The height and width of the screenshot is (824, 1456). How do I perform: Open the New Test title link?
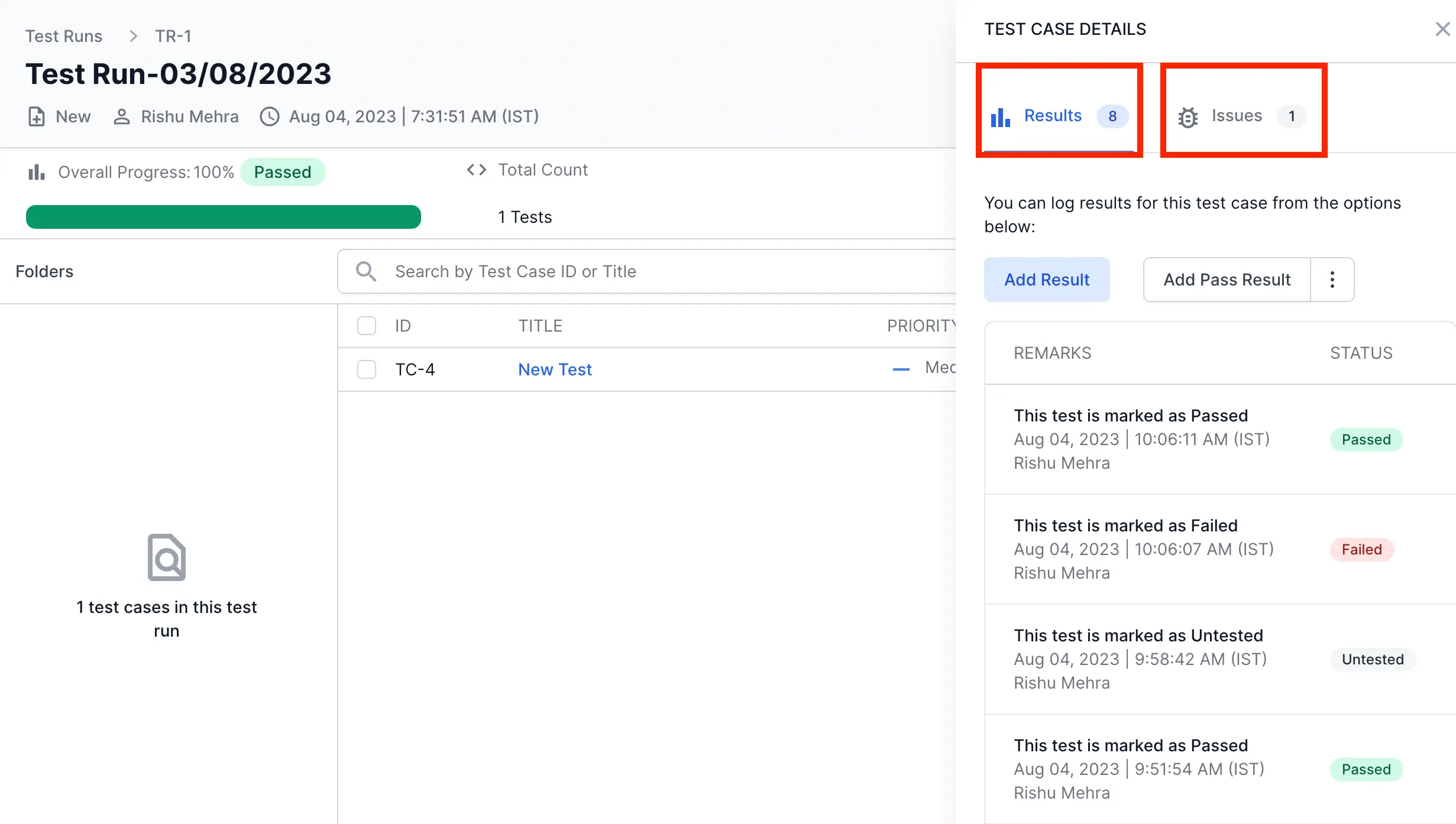tap(555, 369)
